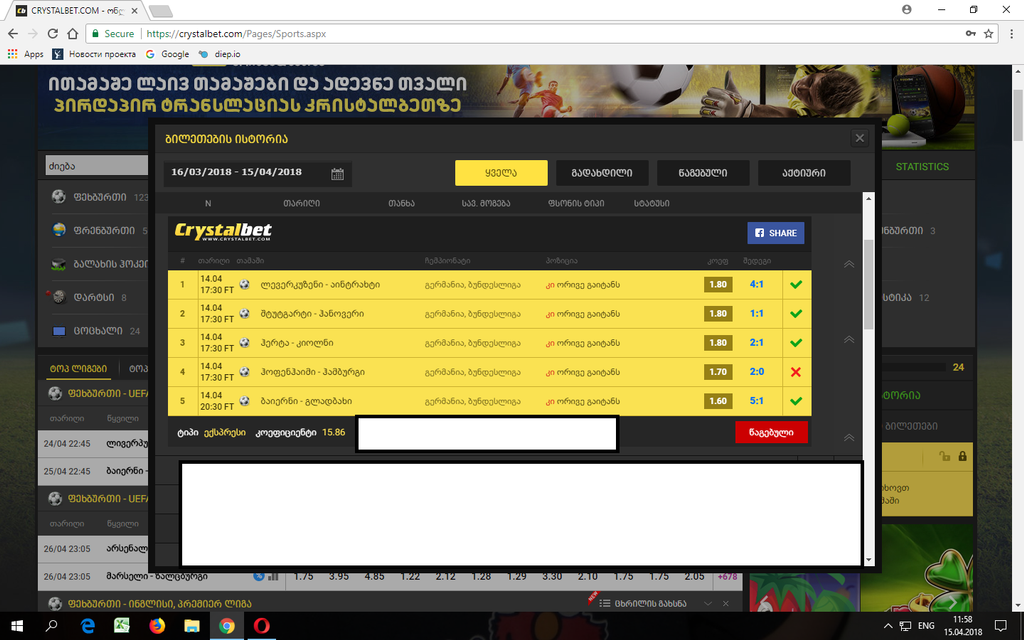Open the diep.io bookmark

[x=219, y=54]
